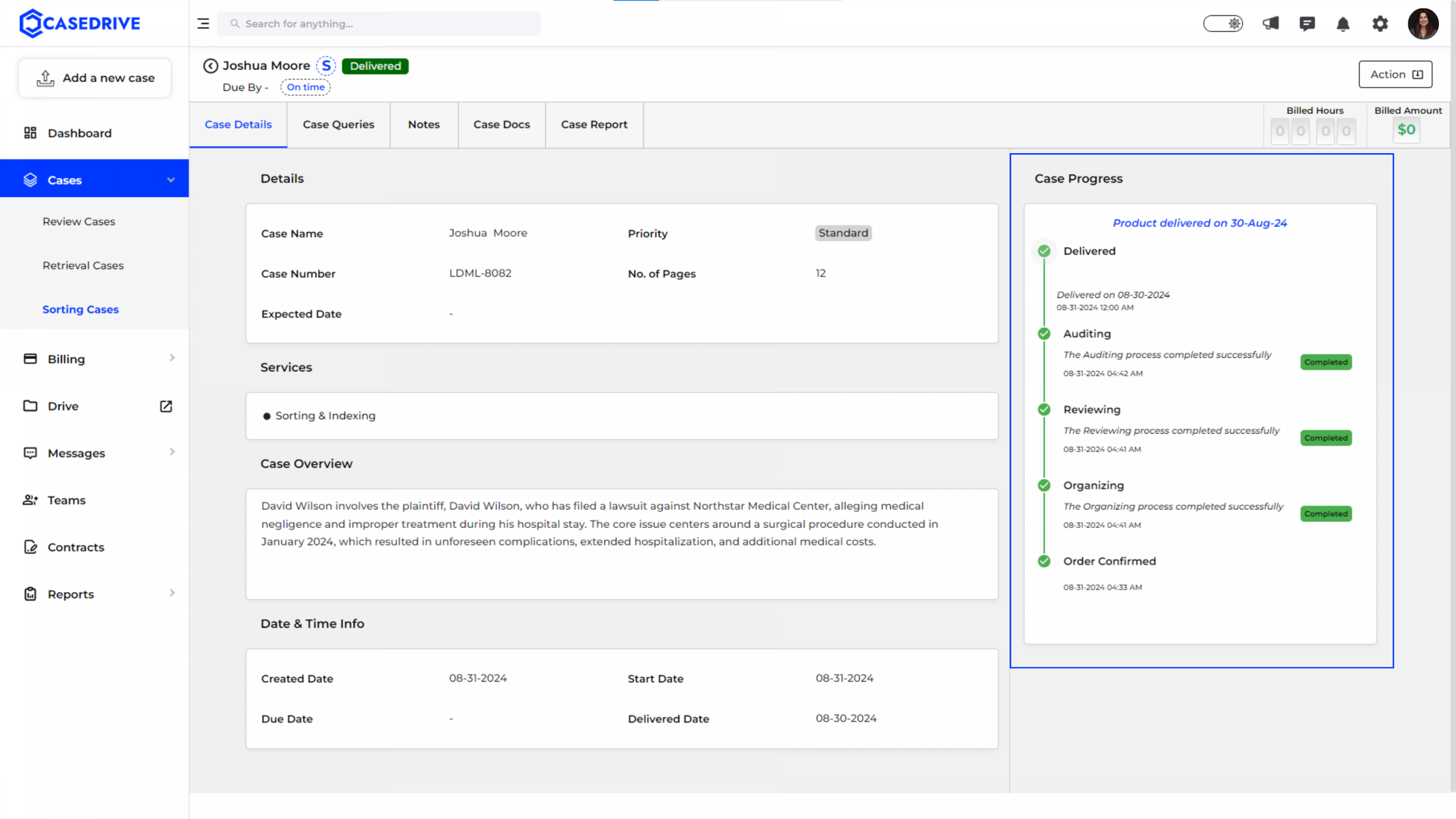Open the settings gear icon
1456x819 pixels.
[1380, 24]
